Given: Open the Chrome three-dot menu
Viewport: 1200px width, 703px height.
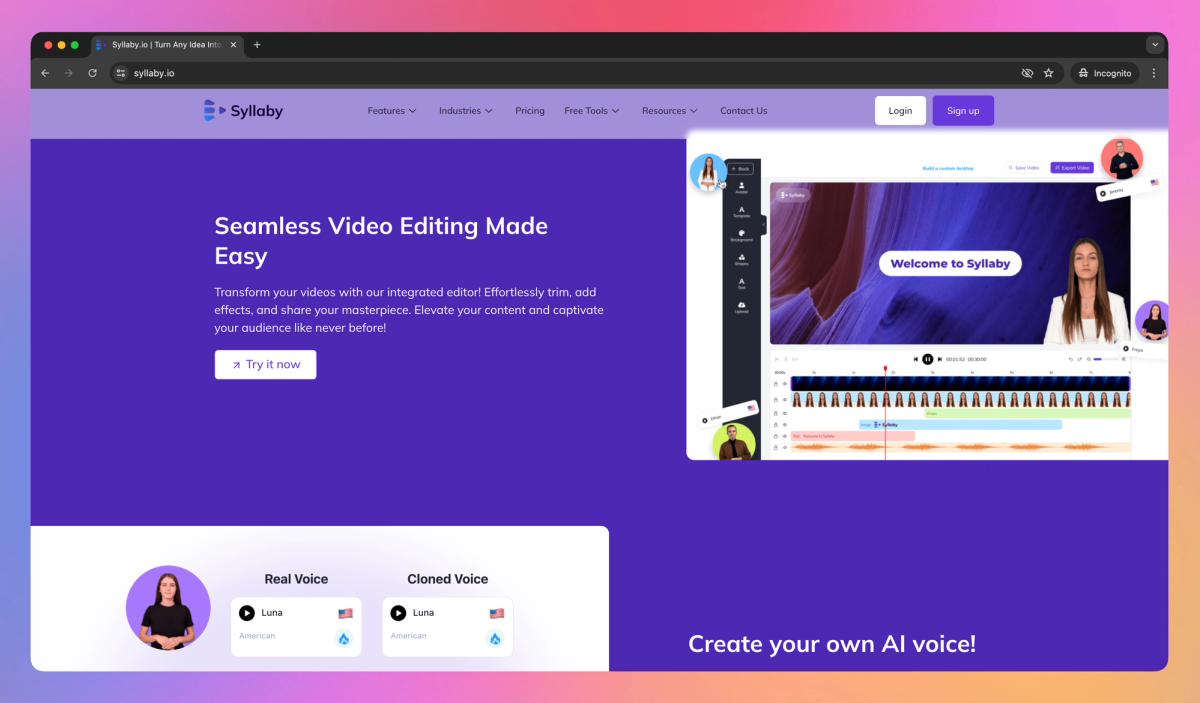Looking at the screenshot, I should click(x=1154, y=73).
